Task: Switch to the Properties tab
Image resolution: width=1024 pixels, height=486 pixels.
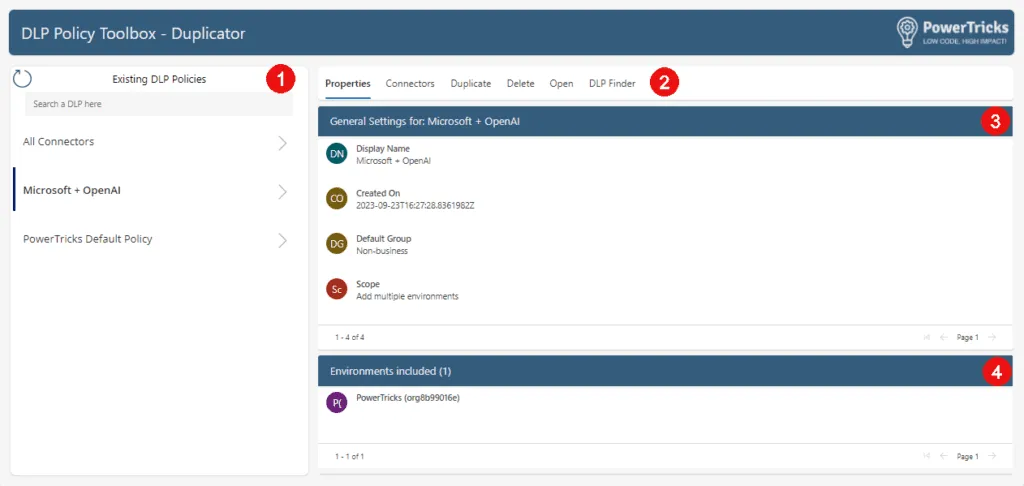Action: [348, 84]
